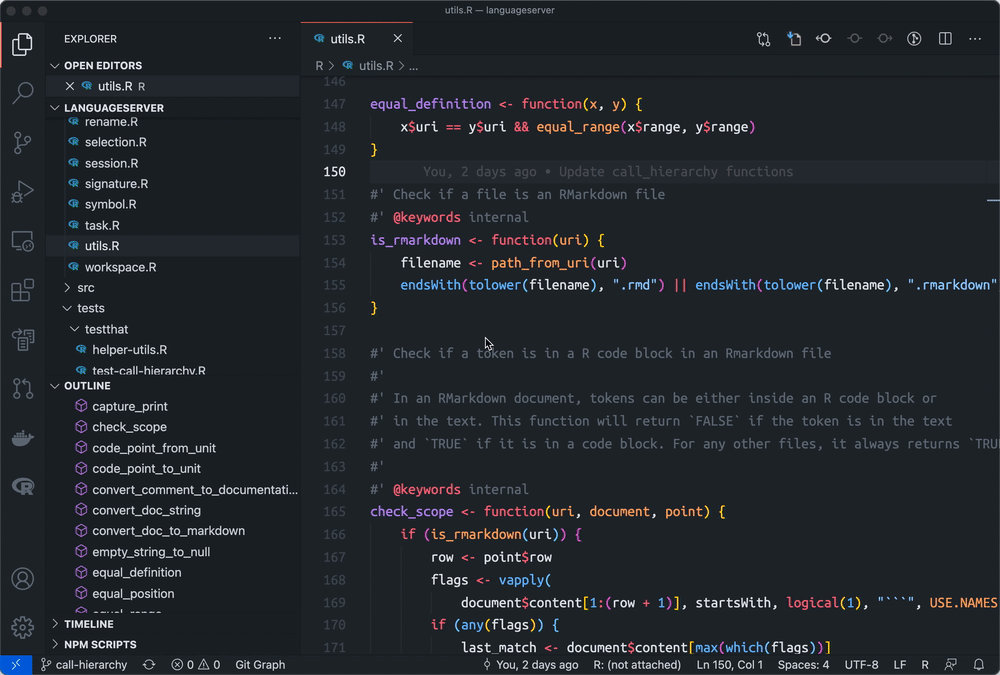Open Git Graph from status bar
The height and width of the screenshot is (675, 1000).
coord(260,665)
